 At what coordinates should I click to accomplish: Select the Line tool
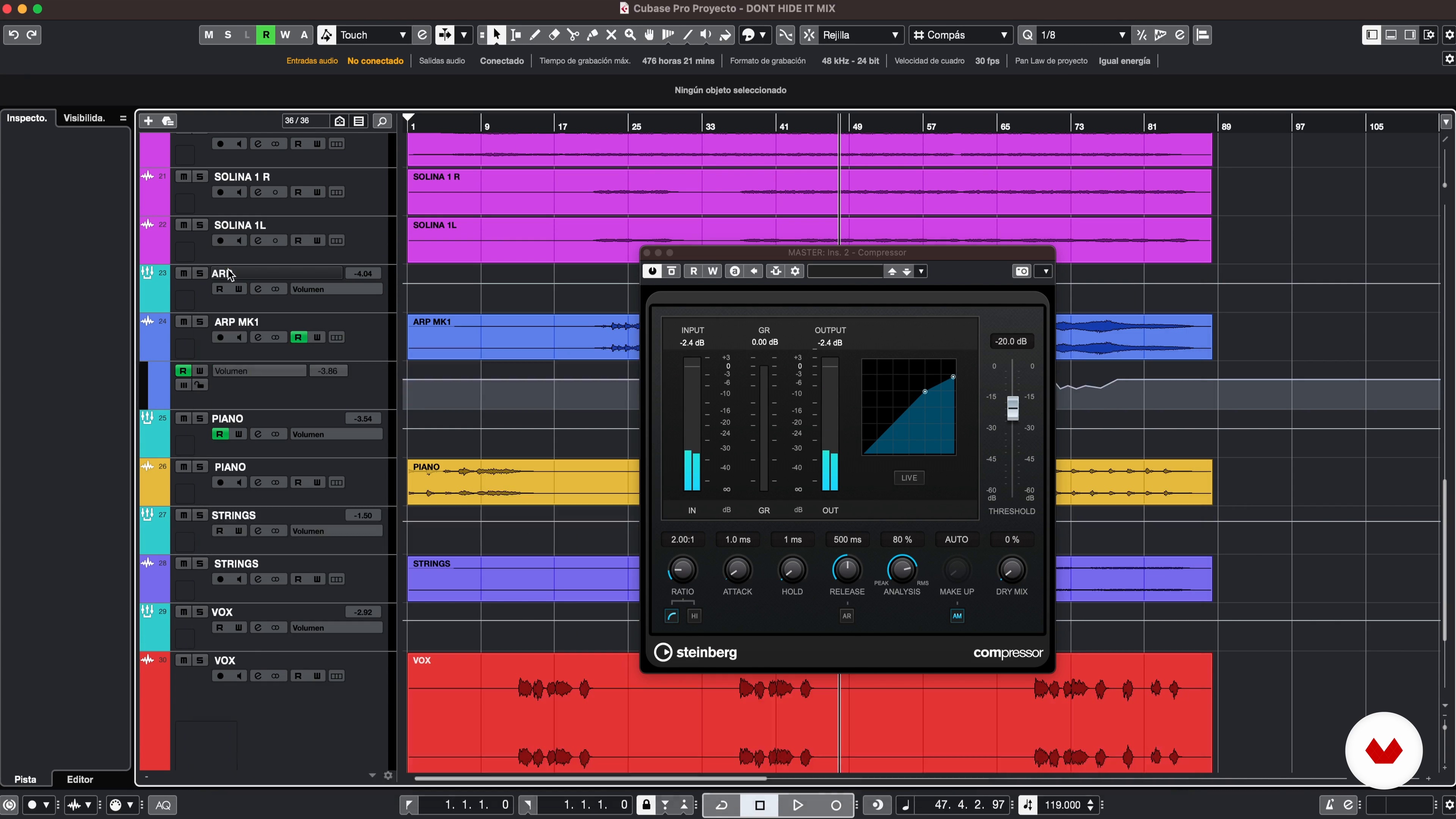pos(687,35)
